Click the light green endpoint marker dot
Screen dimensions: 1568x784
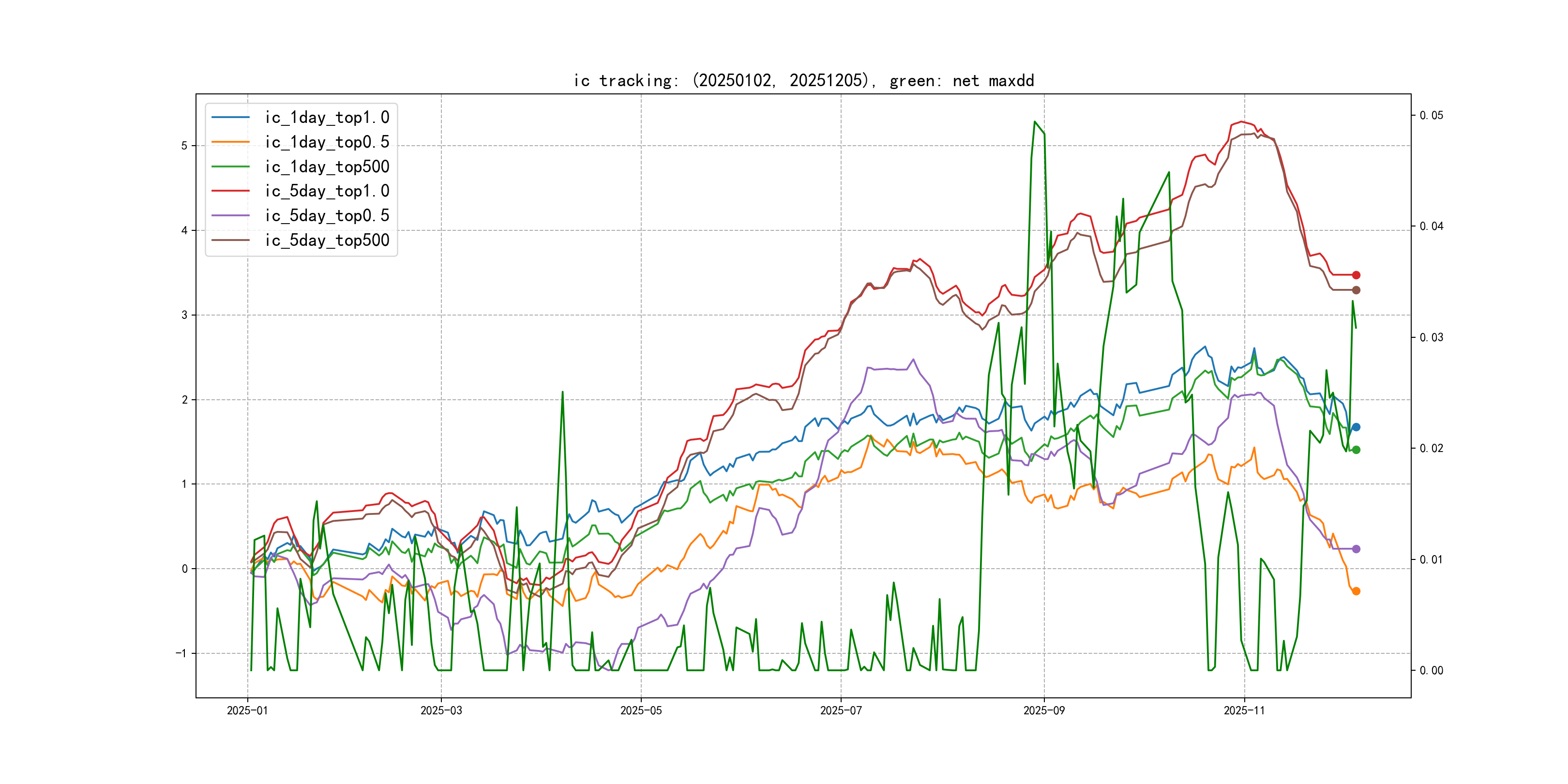(x=1356, y=450)
